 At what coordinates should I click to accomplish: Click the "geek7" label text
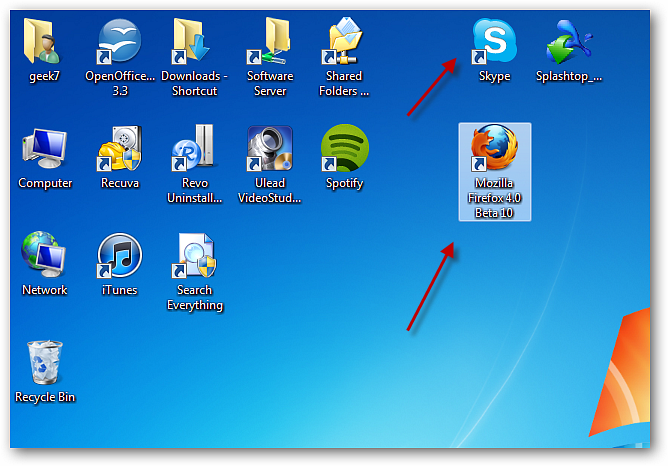44,76
